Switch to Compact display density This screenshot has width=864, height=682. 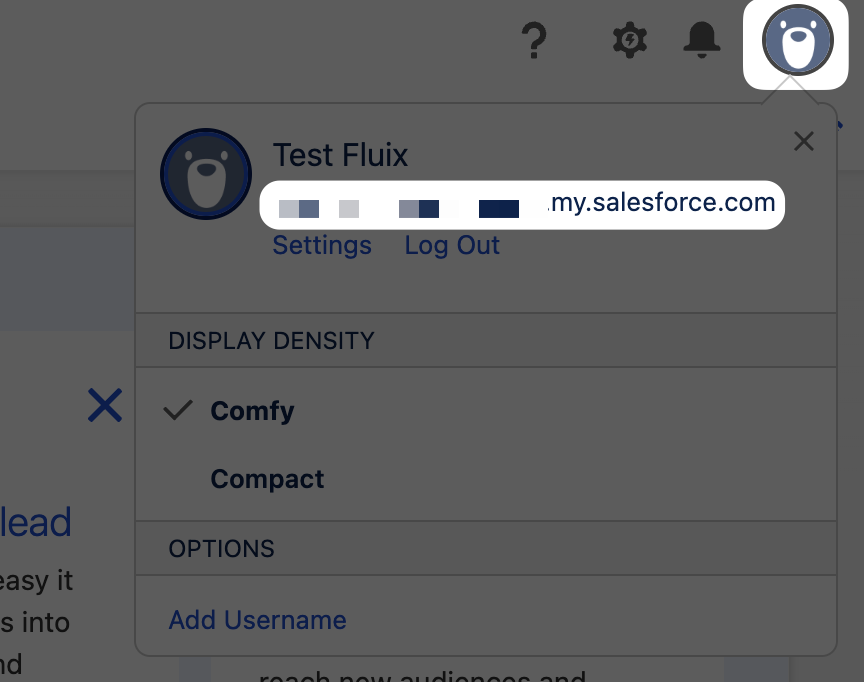(267, 479)
